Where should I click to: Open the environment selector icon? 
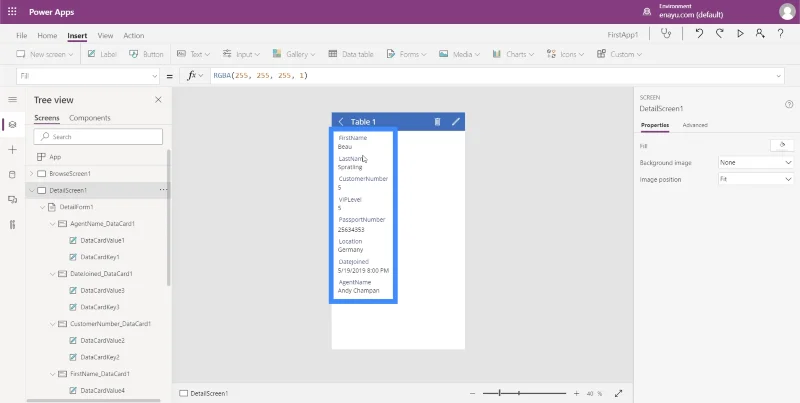[647, 11]
